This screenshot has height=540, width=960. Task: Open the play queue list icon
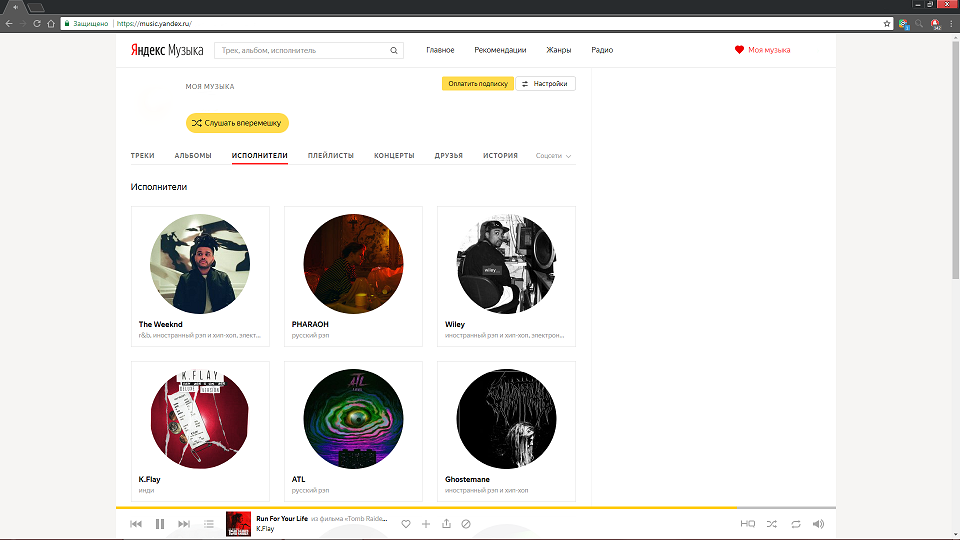pyautogui.click(x=209, y=524)
